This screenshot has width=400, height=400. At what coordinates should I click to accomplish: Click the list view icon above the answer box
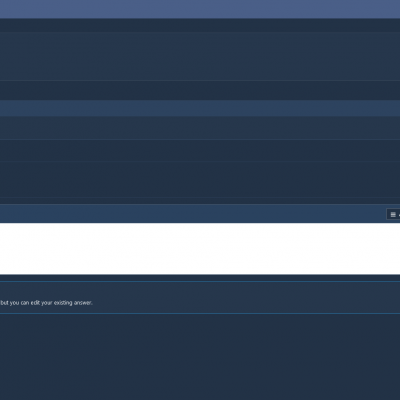point(393,214)
